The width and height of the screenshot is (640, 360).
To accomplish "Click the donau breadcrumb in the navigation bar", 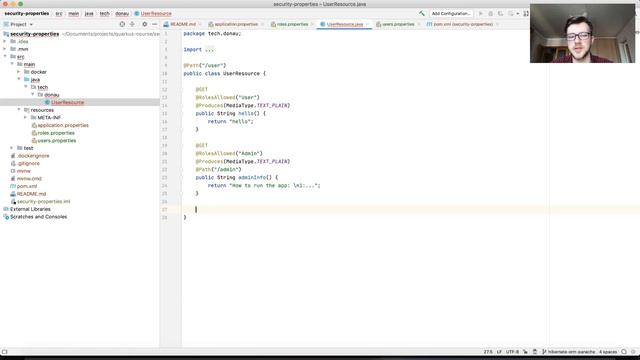I will click(x=122, y=13).
